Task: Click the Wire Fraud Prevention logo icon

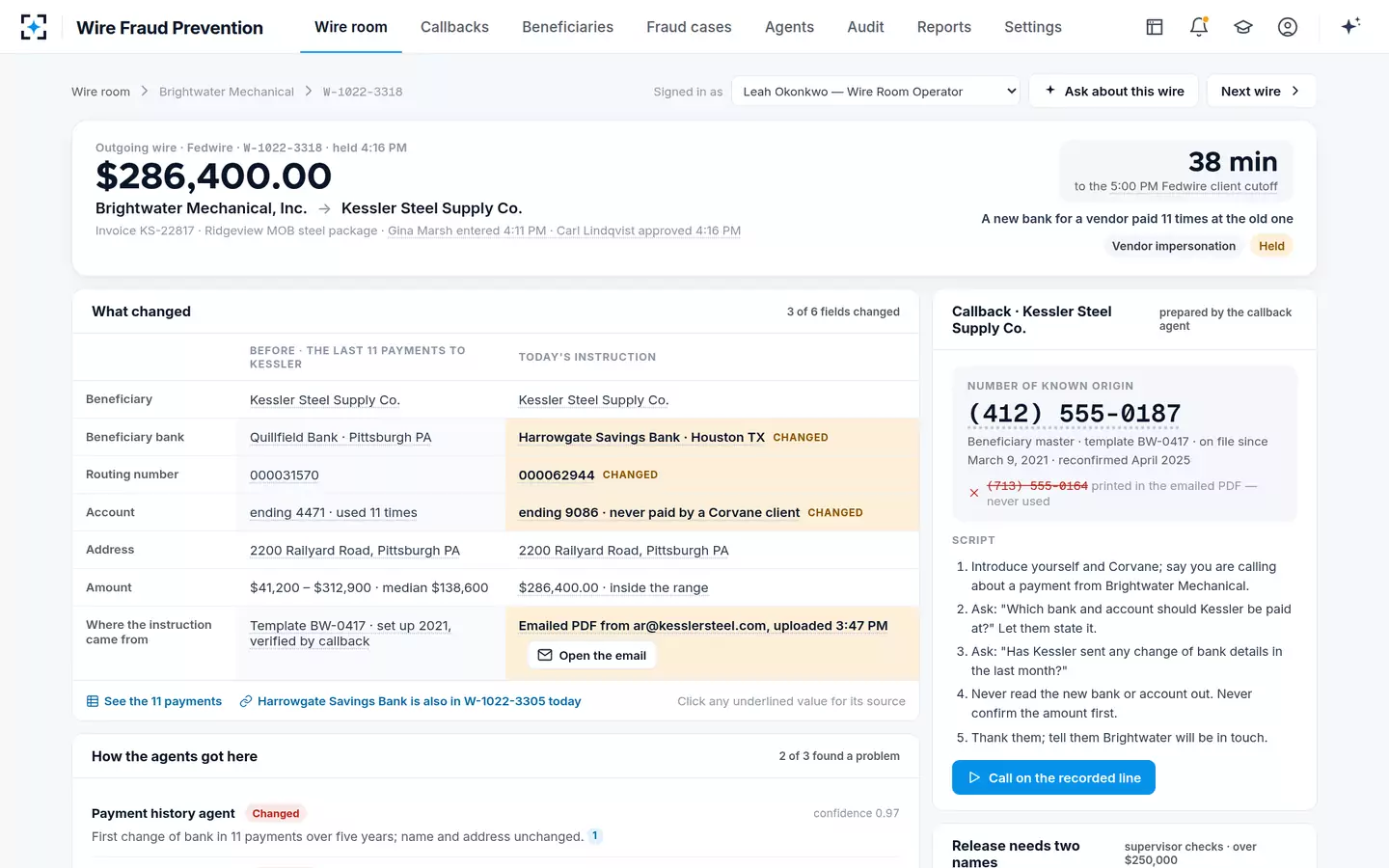Action: [x=34, y=27]
